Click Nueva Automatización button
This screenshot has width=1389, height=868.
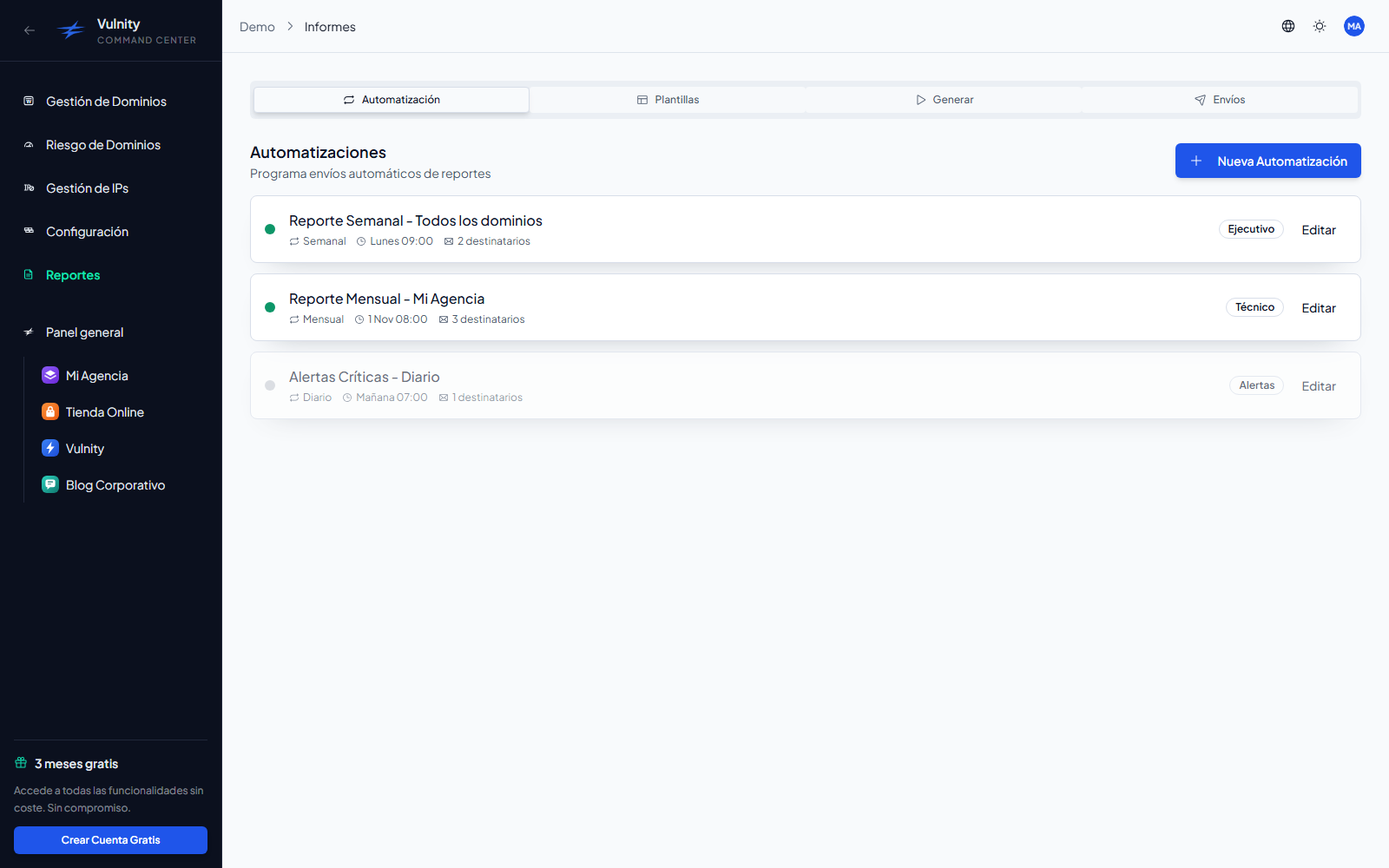coord(1268,161)
